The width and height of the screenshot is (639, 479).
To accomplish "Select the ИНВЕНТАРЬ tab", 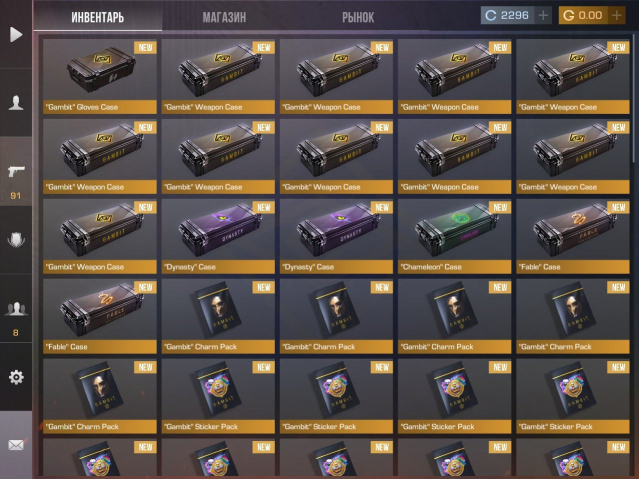I will pyautogui.click(x=97, y=17).
